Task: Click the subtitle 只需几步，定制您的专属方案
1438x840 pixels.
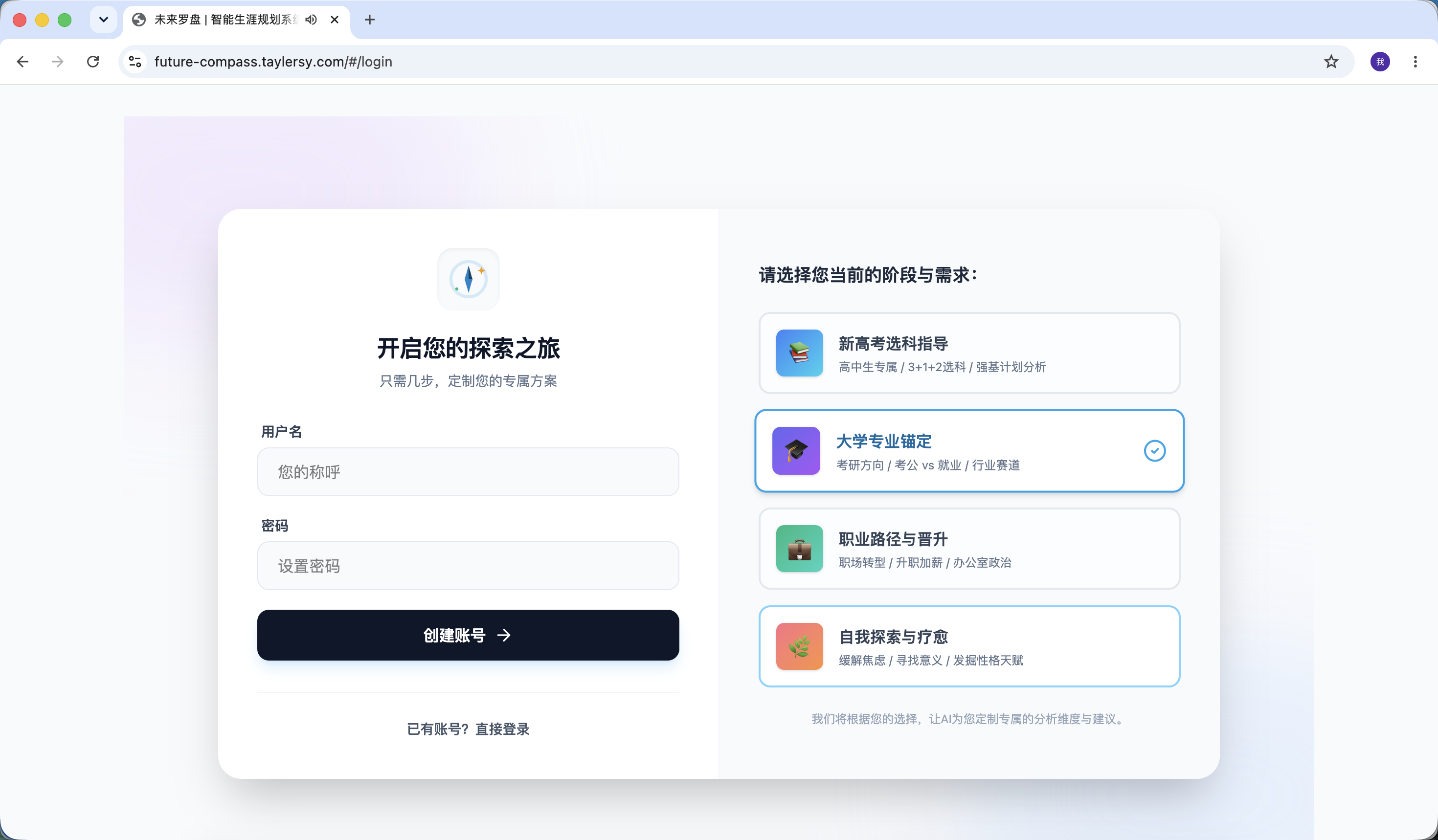Action: [x=468, y=381]
